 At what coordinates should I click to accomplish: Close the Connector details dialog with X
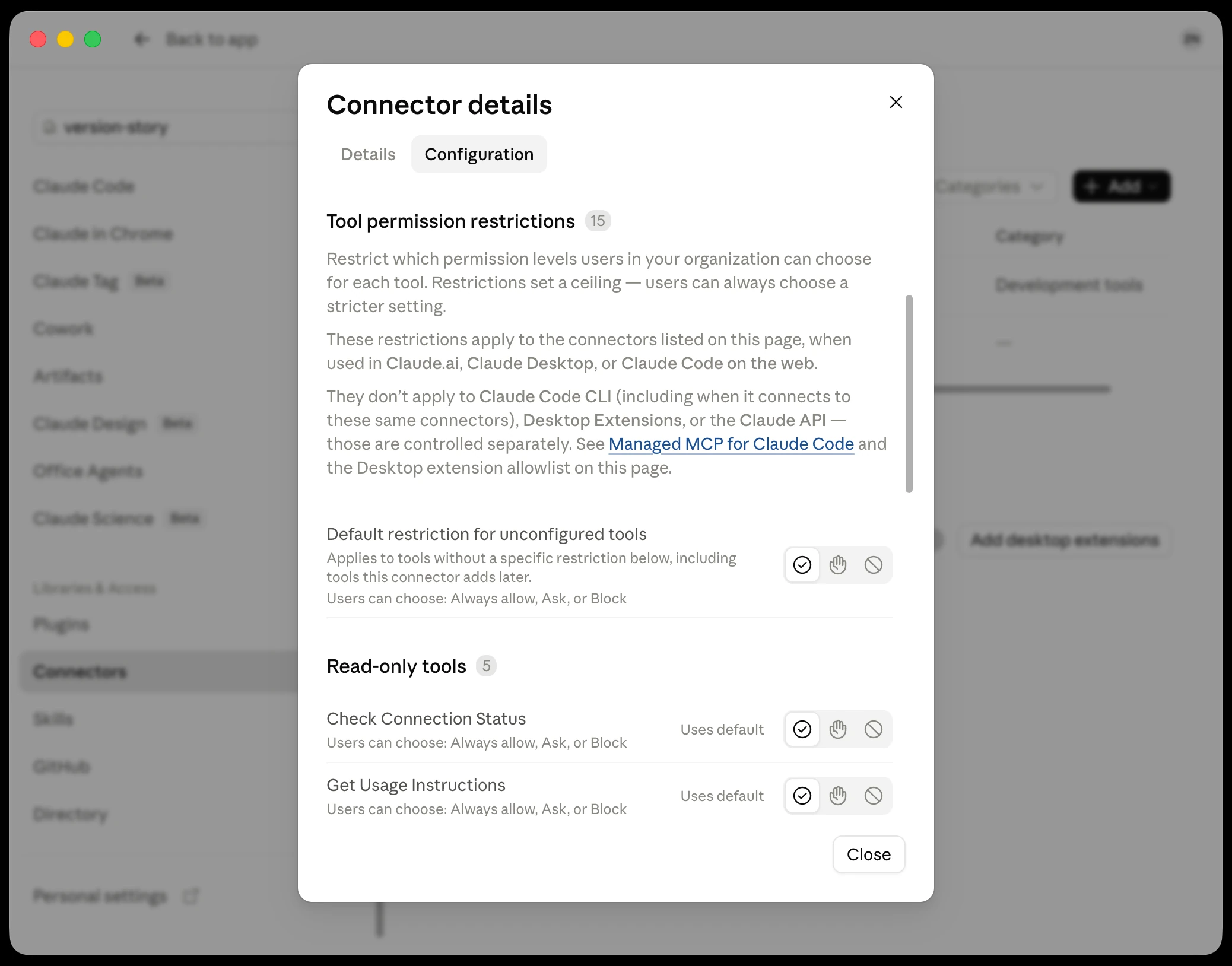[x=896, y=102]
